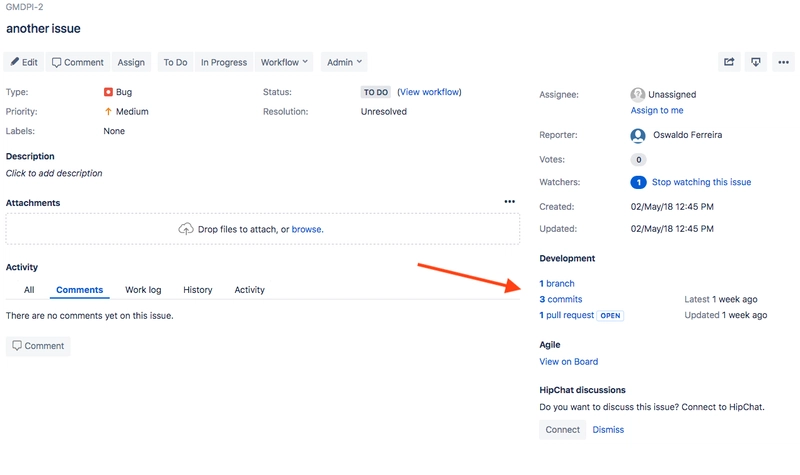
Task: Open the Attachments section options ellipsis
Action: pos(509,202)
